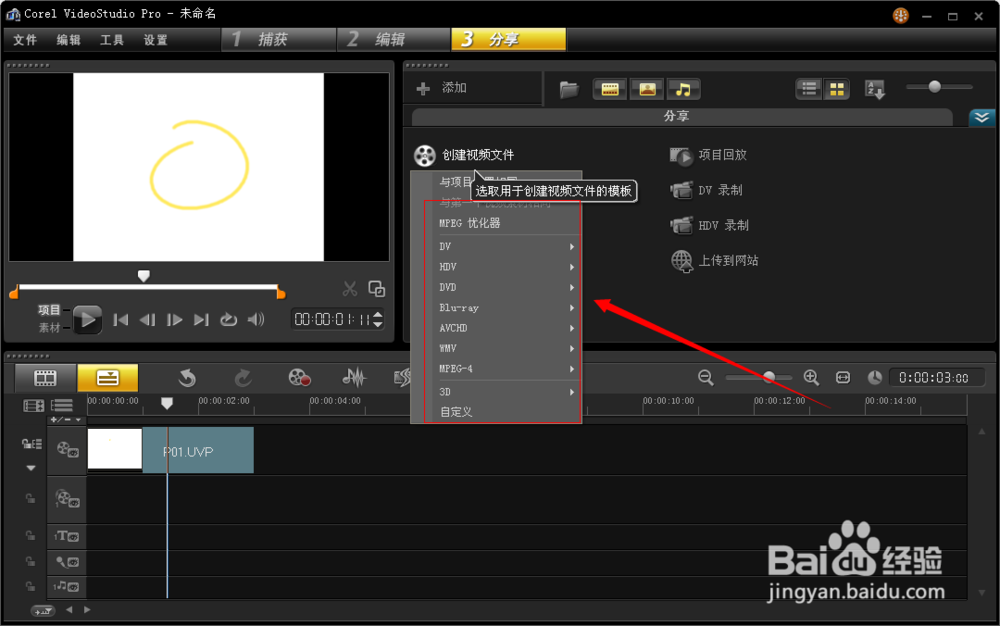Toggle the show audio files filter icon

[x=684, y=89]
